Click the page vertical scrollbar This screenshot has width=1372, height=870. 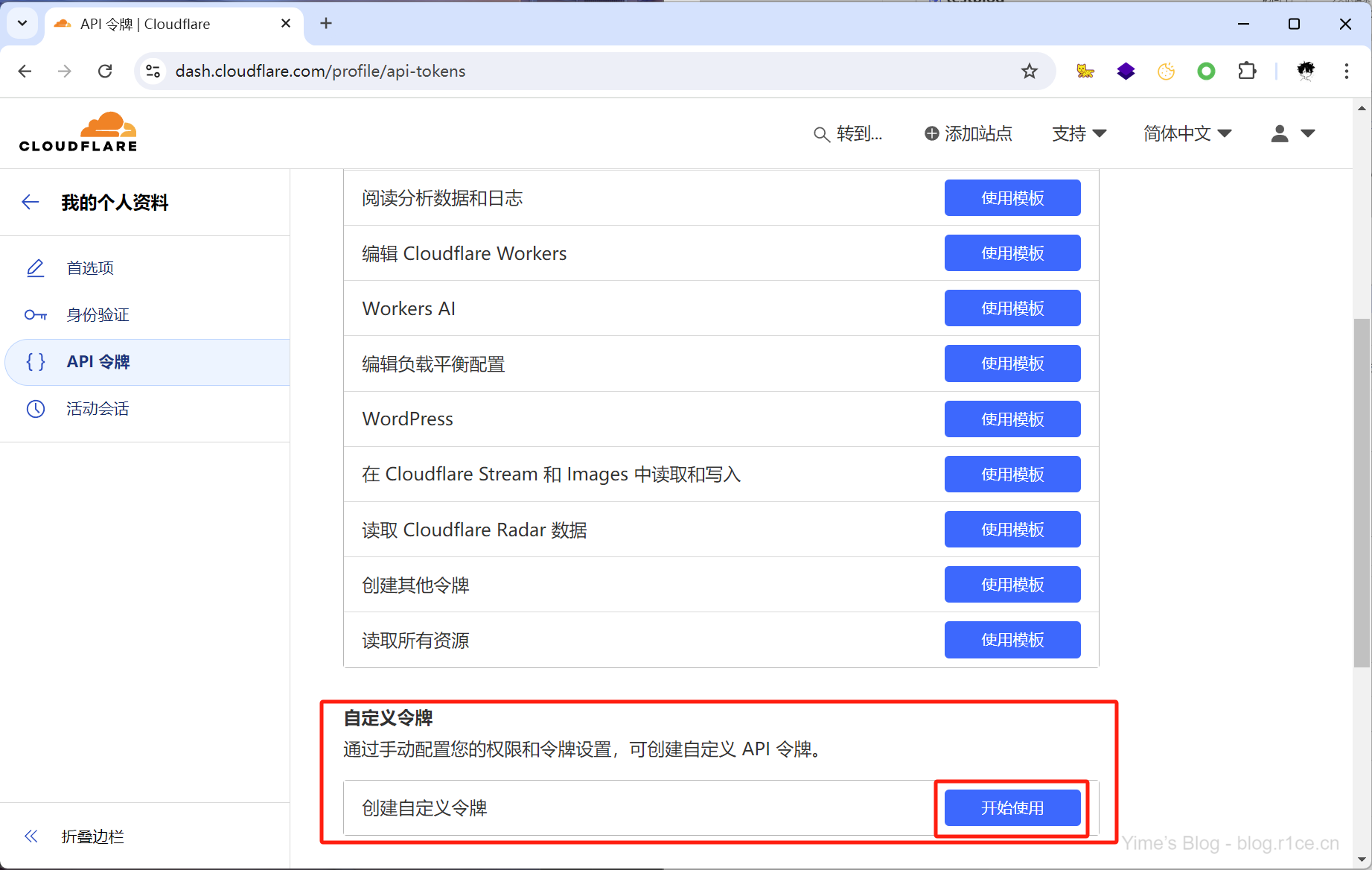coord(1361,492)
